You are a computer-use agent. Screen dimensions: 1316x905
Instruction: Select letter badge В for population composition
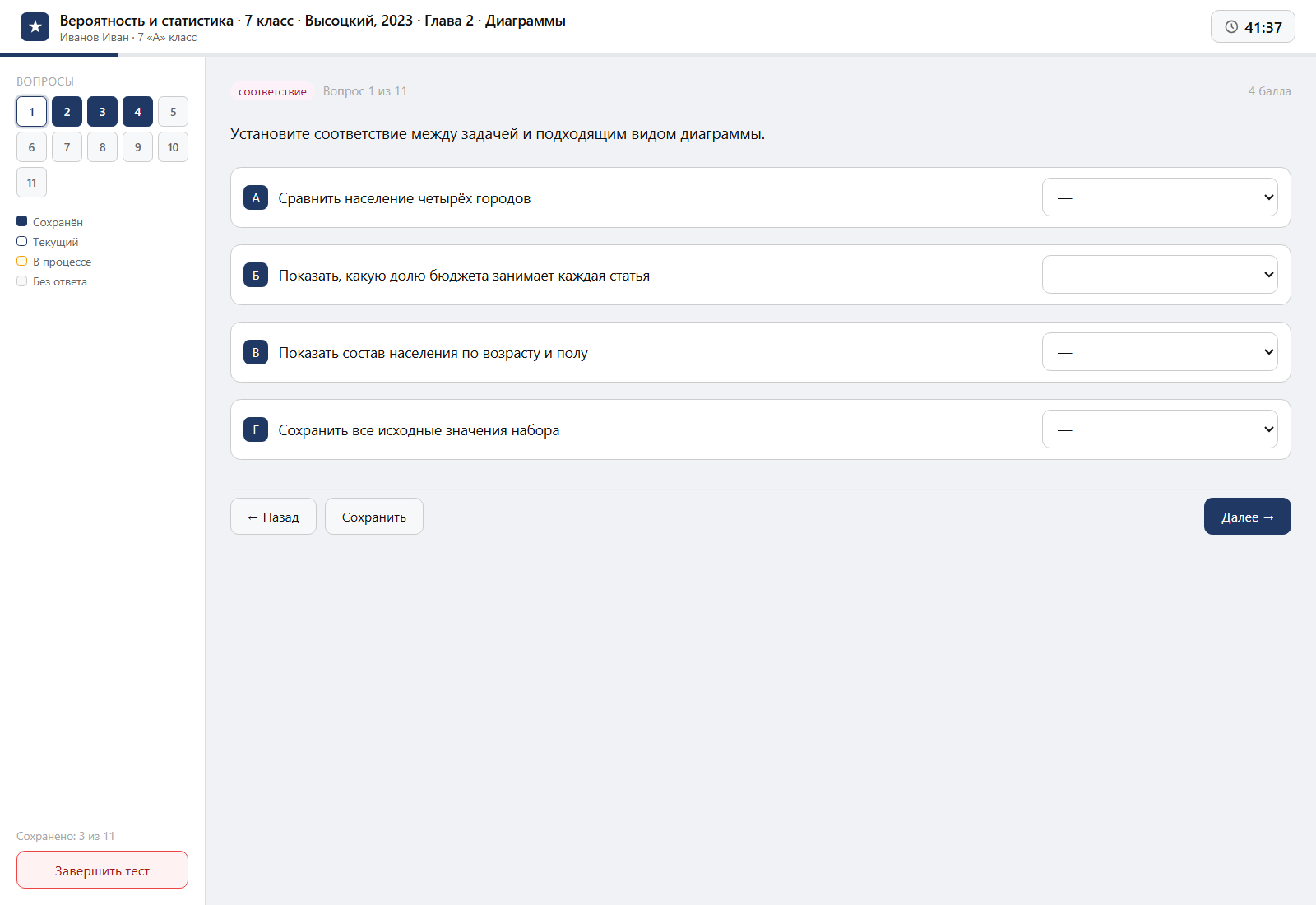click(x=256, y=352)
